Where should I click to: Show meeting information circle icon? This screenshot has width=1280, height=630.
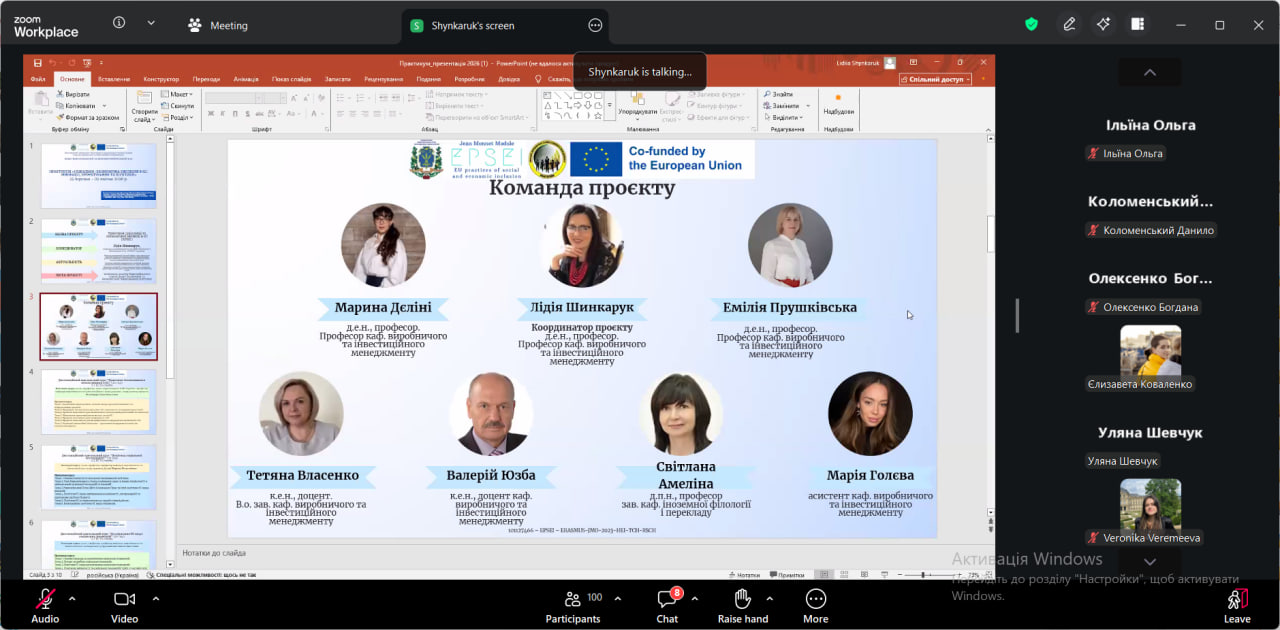click(x=119, y=23)
